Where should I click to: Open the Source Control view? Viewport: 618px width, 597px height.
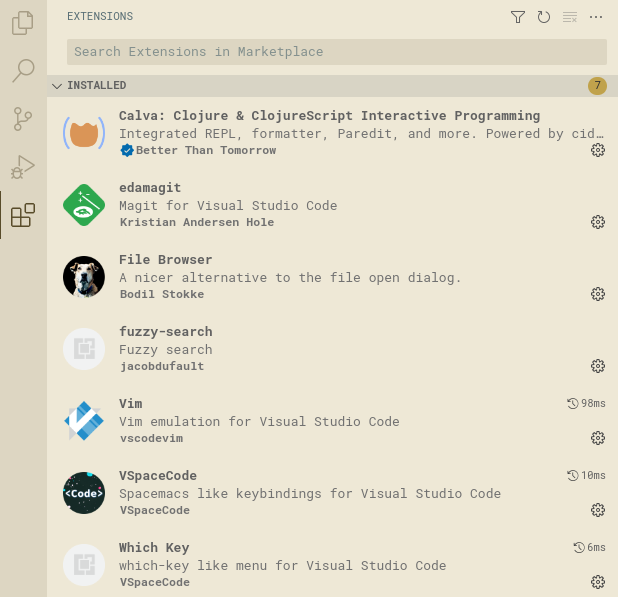tap(22, 119)
